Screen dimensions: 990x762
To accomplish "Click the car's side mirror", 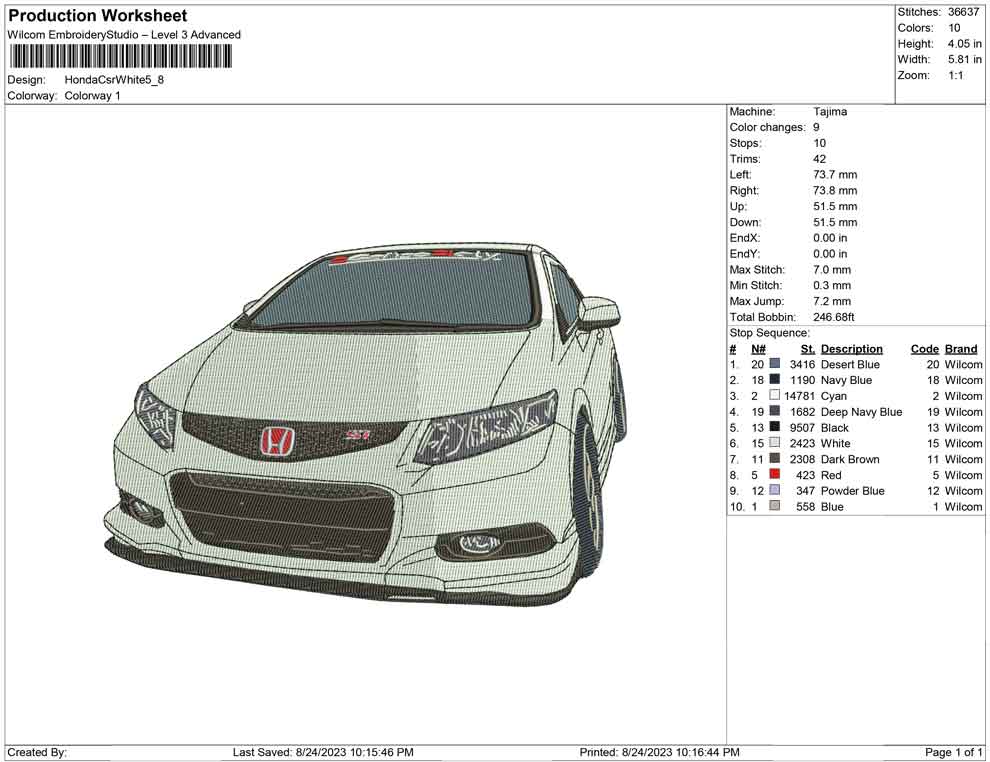I will pos(598,312).
